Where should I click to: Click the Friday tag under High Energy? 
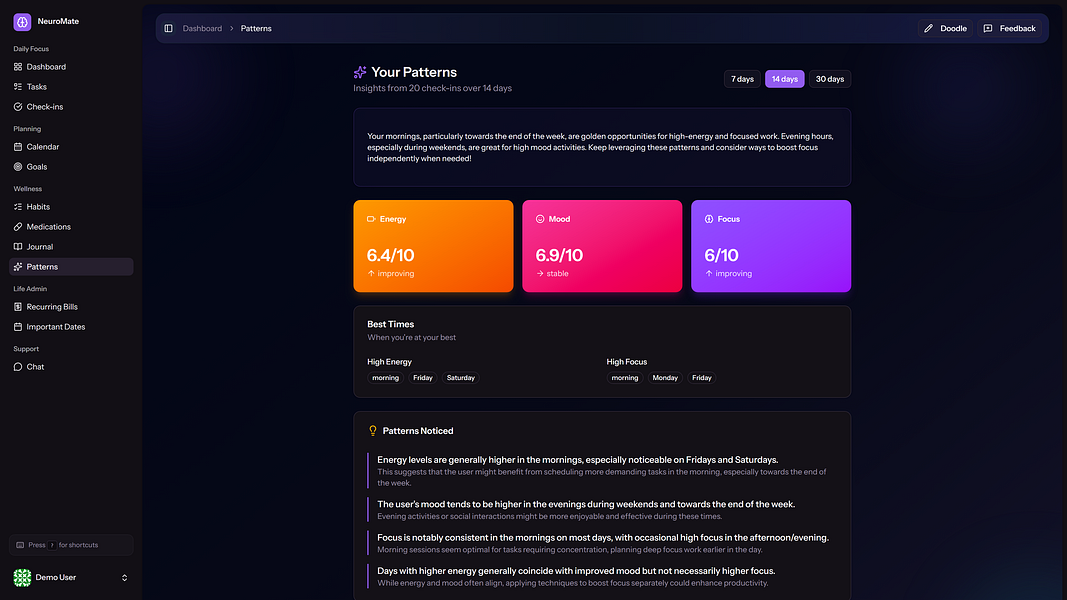[423, 378]
